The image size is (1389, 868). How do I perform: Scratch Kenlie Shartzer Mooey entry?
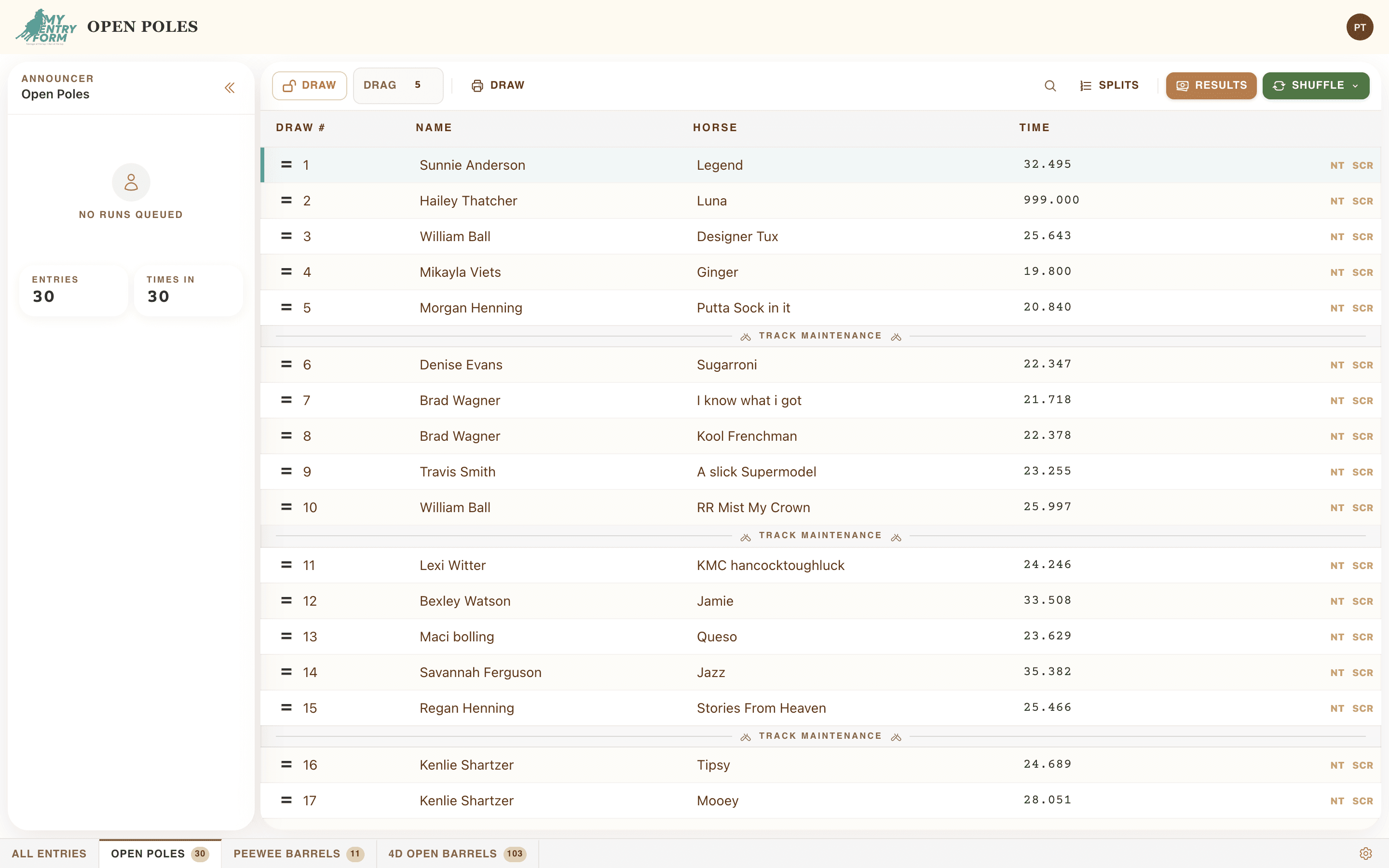pyautogui.click(x=1362, y=801)
